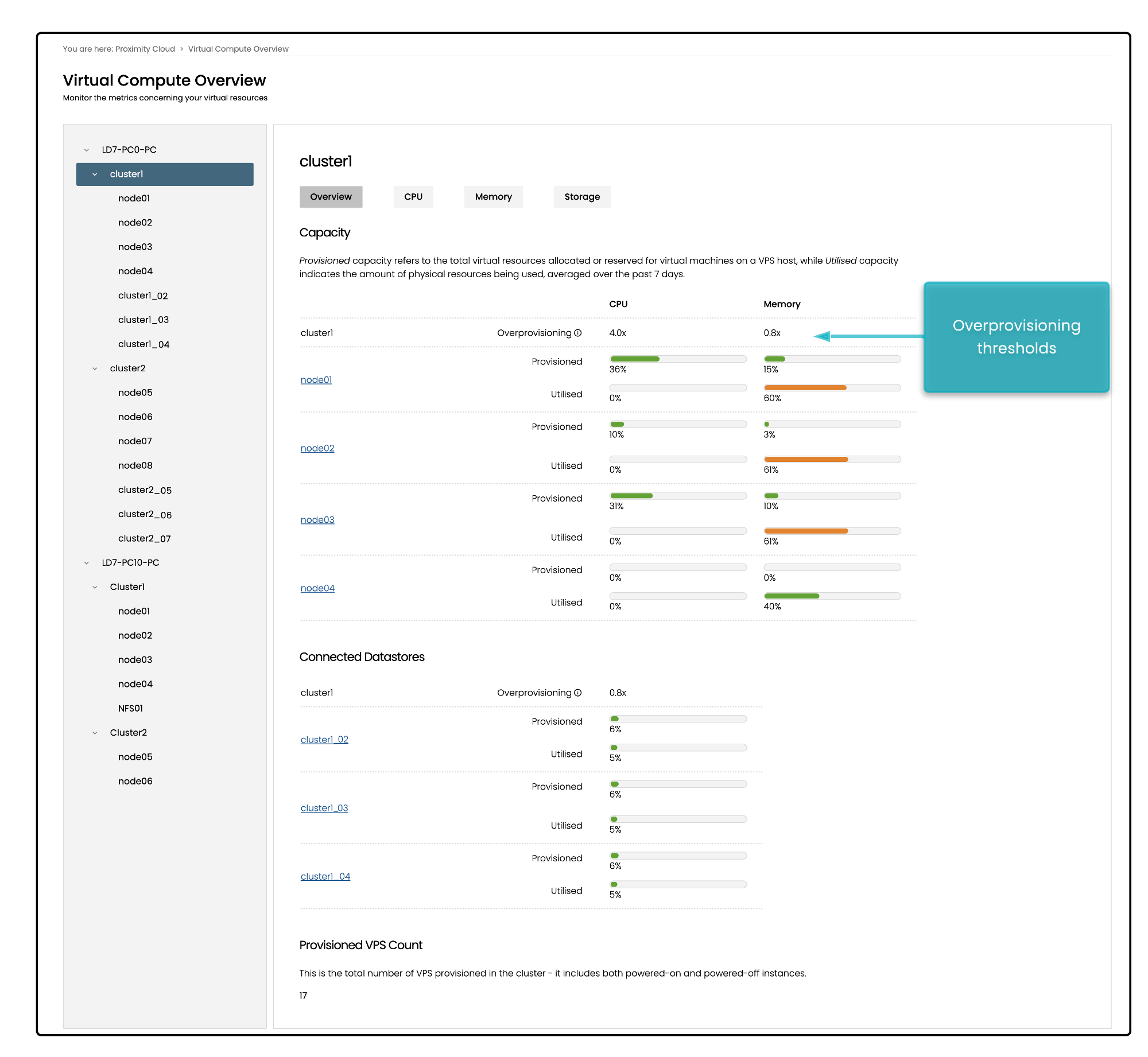This screenshot has width=1148, height=1057.
Task: Collapse the cluster2 tree chevron
Action: pyautogui.click(x=95, y=368)
